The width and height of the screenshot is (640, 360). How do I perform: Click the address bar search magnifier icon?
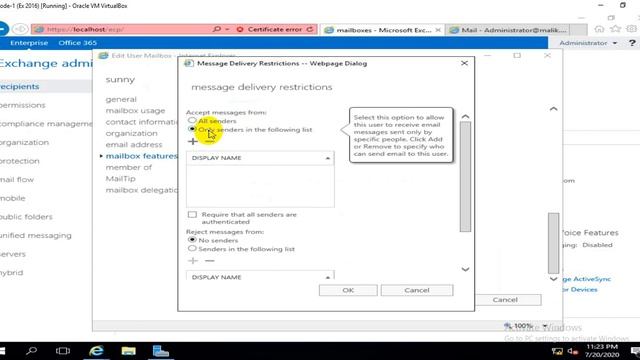[x=217, y=29]
